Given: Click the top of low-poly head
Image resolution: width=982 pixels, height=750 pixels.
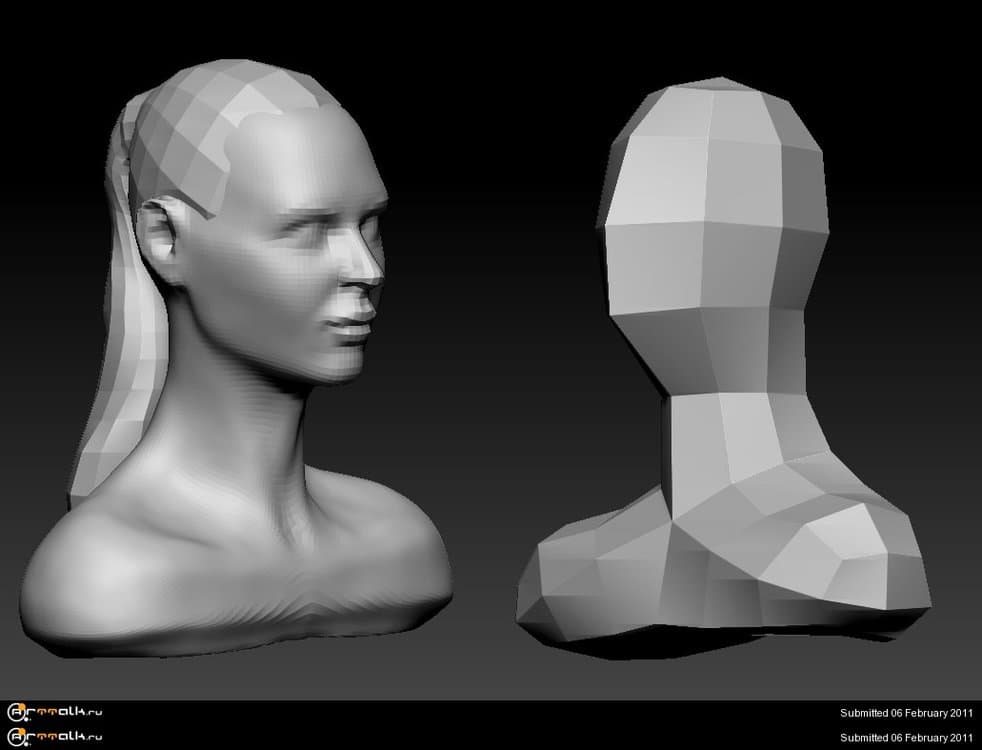Looking at the screenshot, I should 715,100.
